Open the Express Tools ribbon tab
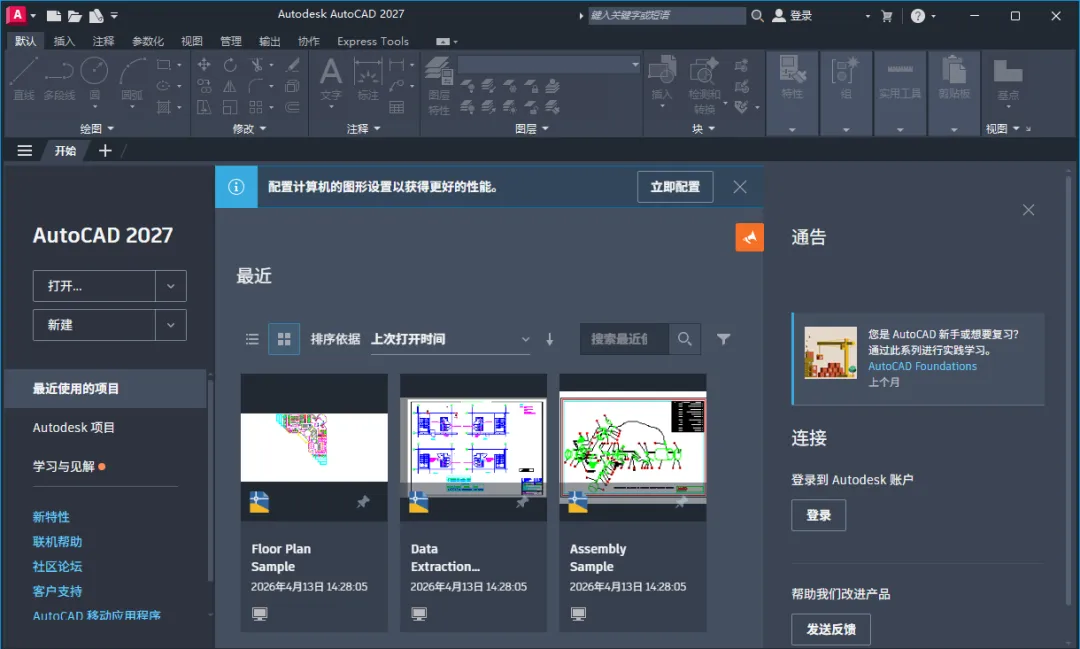This screenshot has width=1080, height=649. point(373,41)
